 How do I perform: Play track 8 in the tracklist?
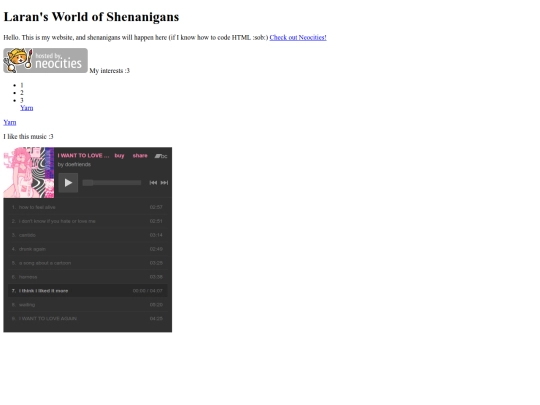click(x=87, y=305)
